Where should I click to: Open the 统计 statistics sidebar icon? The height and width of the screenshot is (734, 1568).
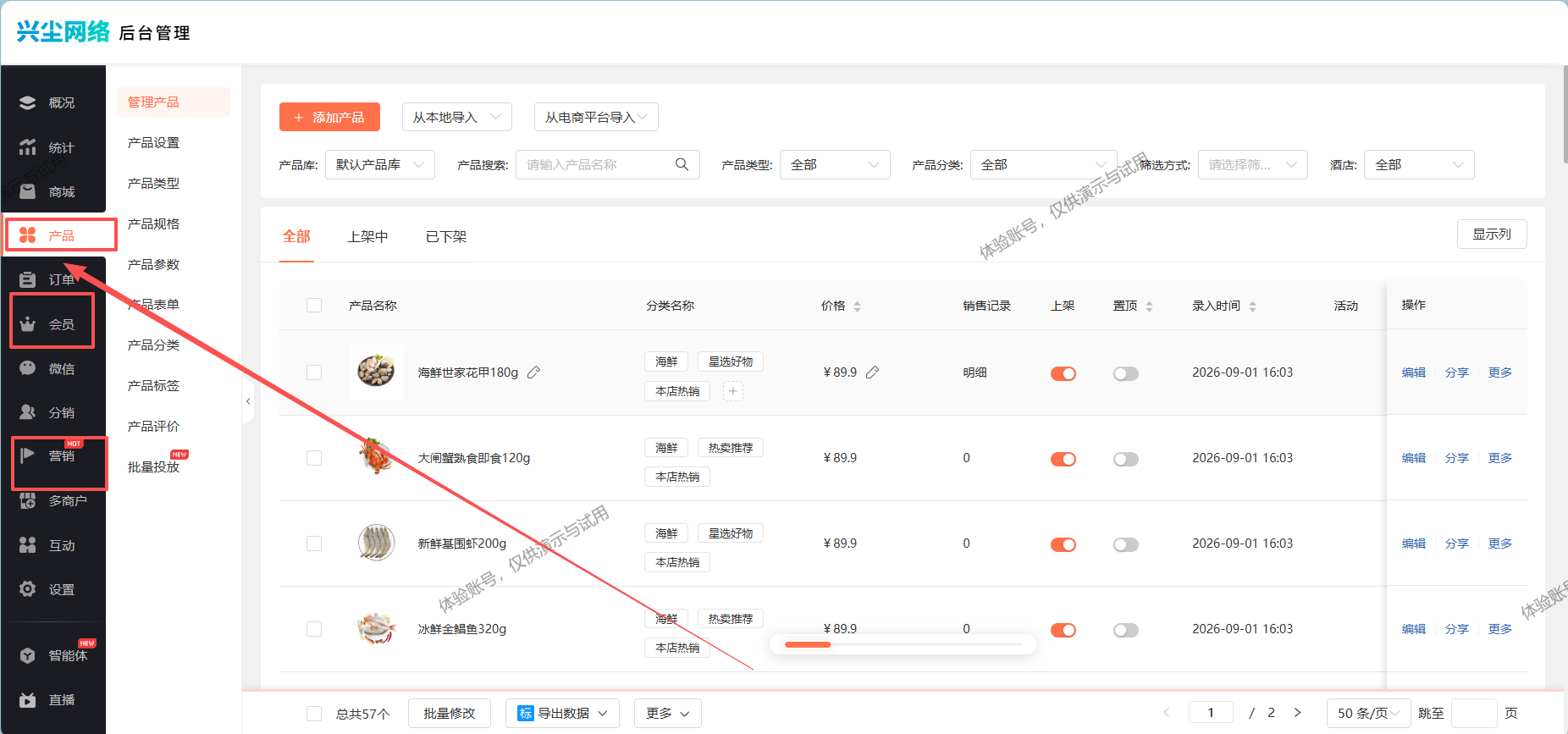[28, 147]
